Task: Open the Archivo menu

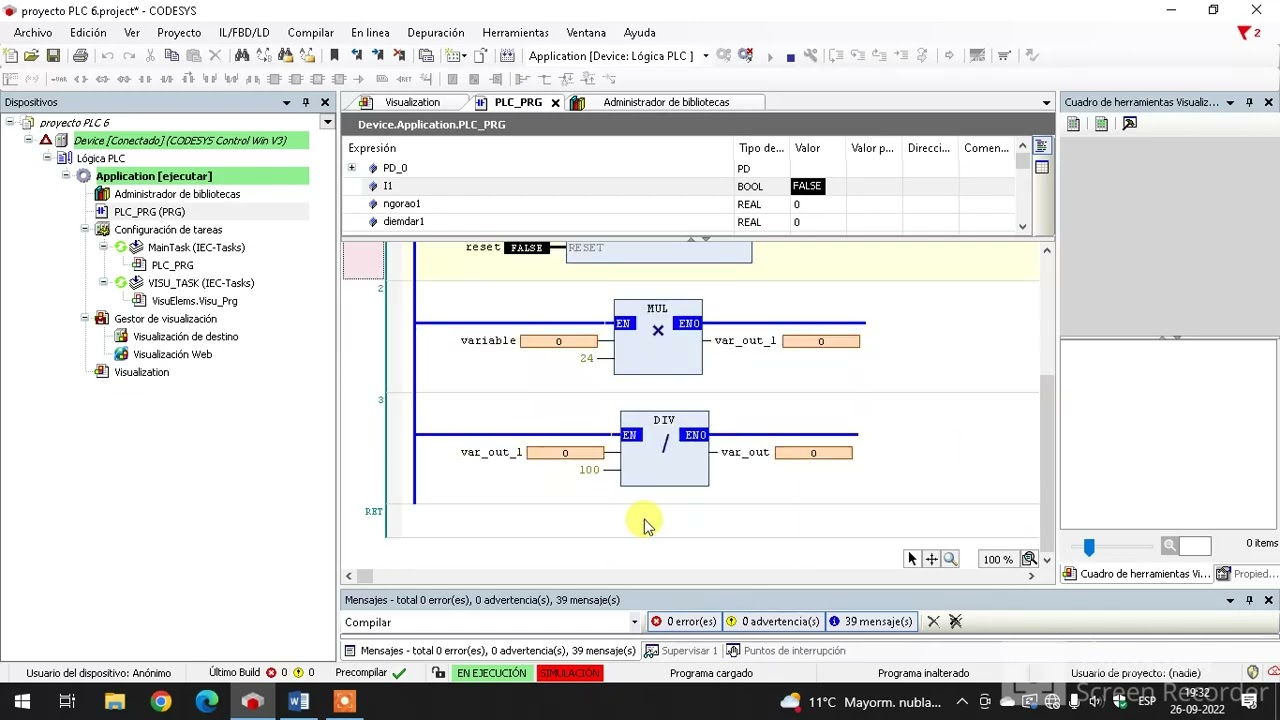Action: click(x=33, y=33)
